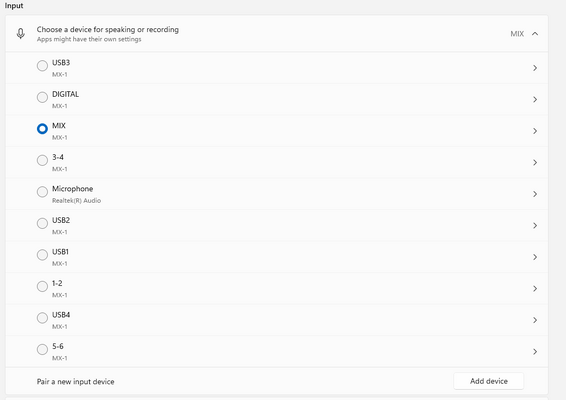The height and width of the screenshot is (400, 566).
Task: Open MIX device properties arrow
Action: pyautogui.click(x=535, y=131)
